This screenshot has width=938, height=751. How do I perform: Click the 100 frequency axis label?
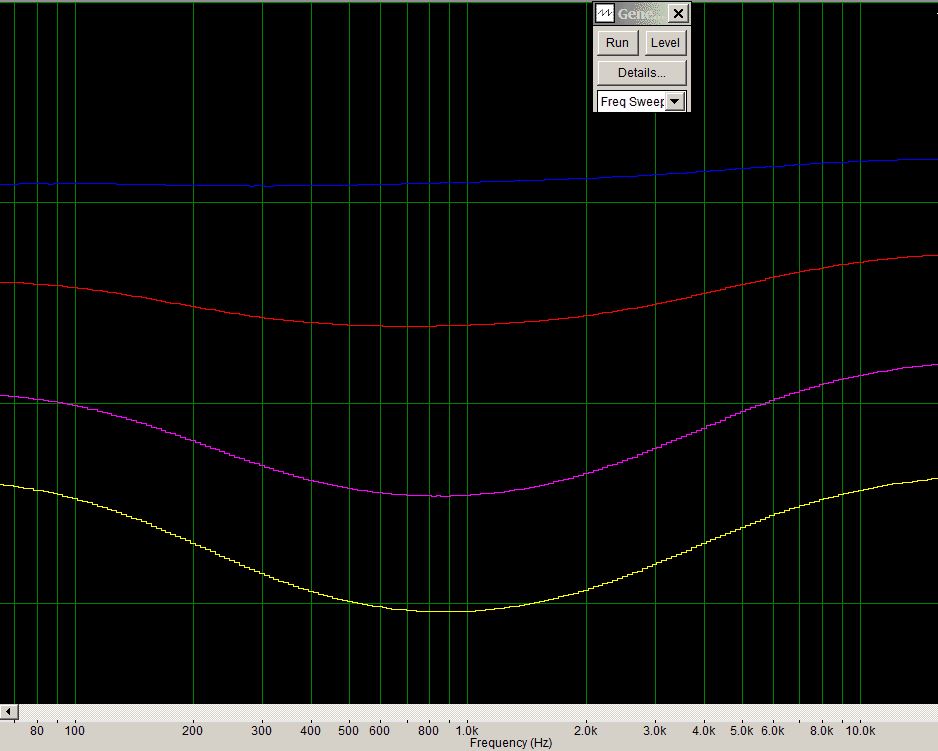[x=75, y=730]
